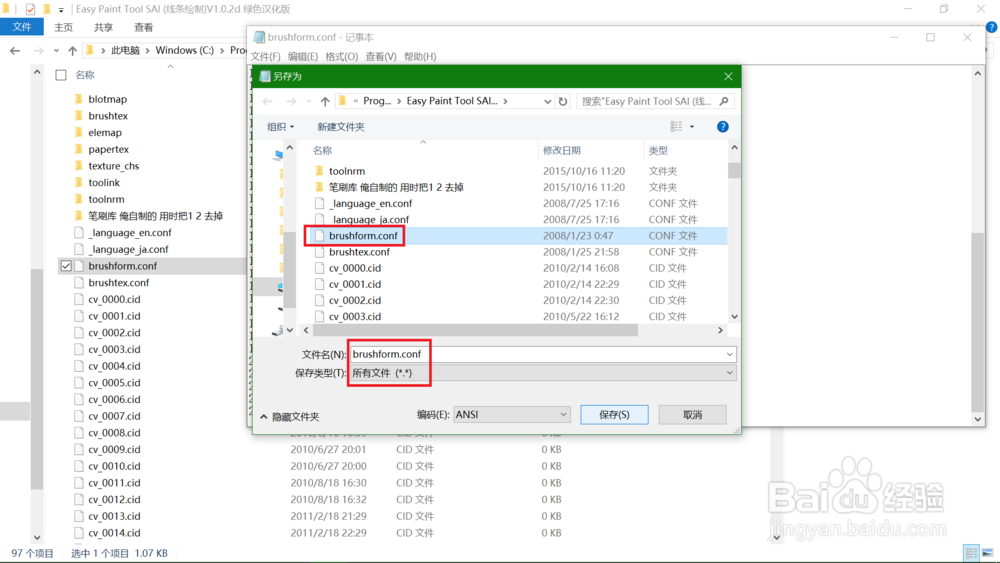Open file name history dropdown
This screenshot has height=563, width=1000.
coord(729,354)
